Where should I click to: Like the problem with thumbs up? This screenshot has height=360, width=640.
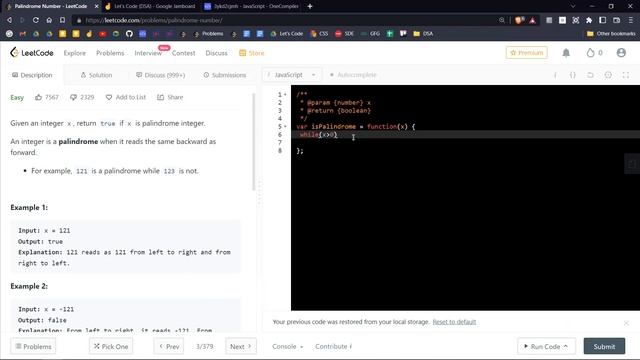pyautogui.click(x=38, y=97)
